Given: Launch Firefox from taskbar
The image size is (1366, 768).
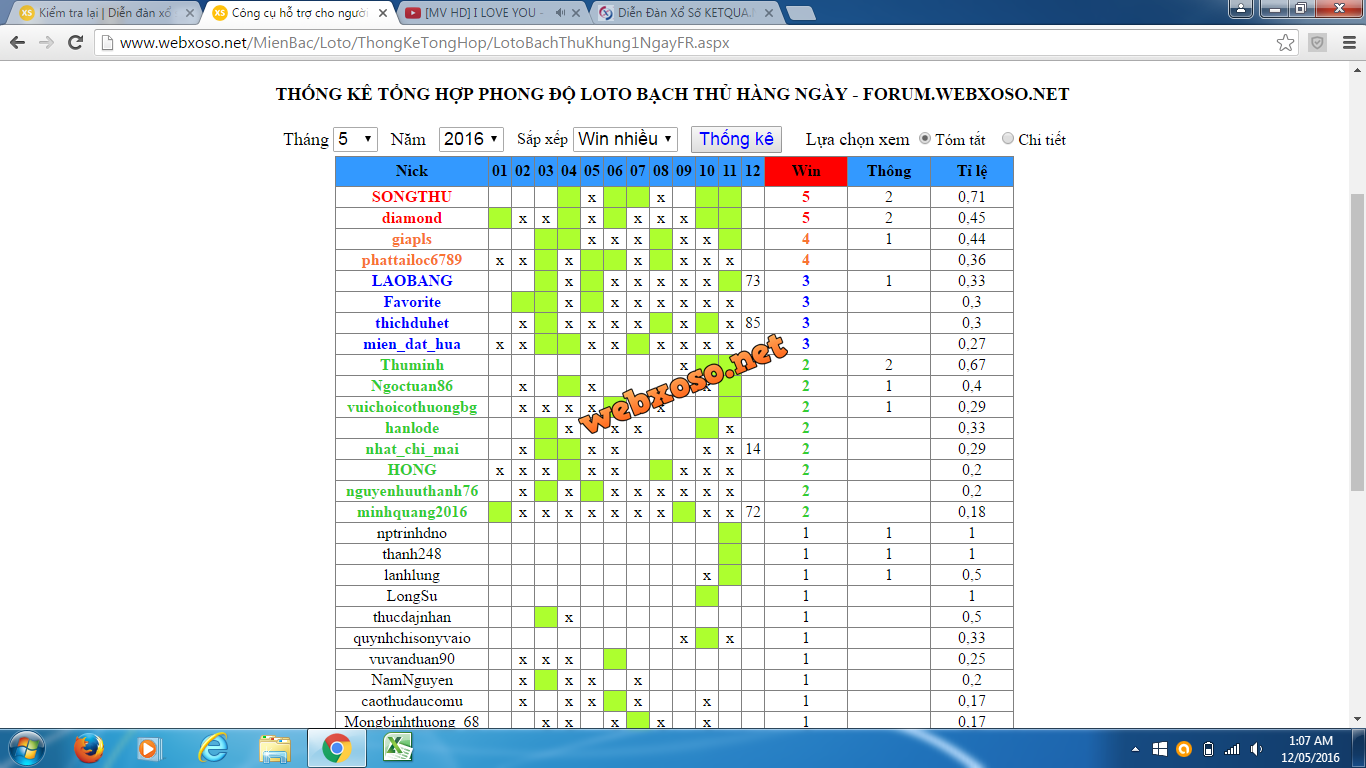Looking at the screenshot, I should tap(89, 748).
